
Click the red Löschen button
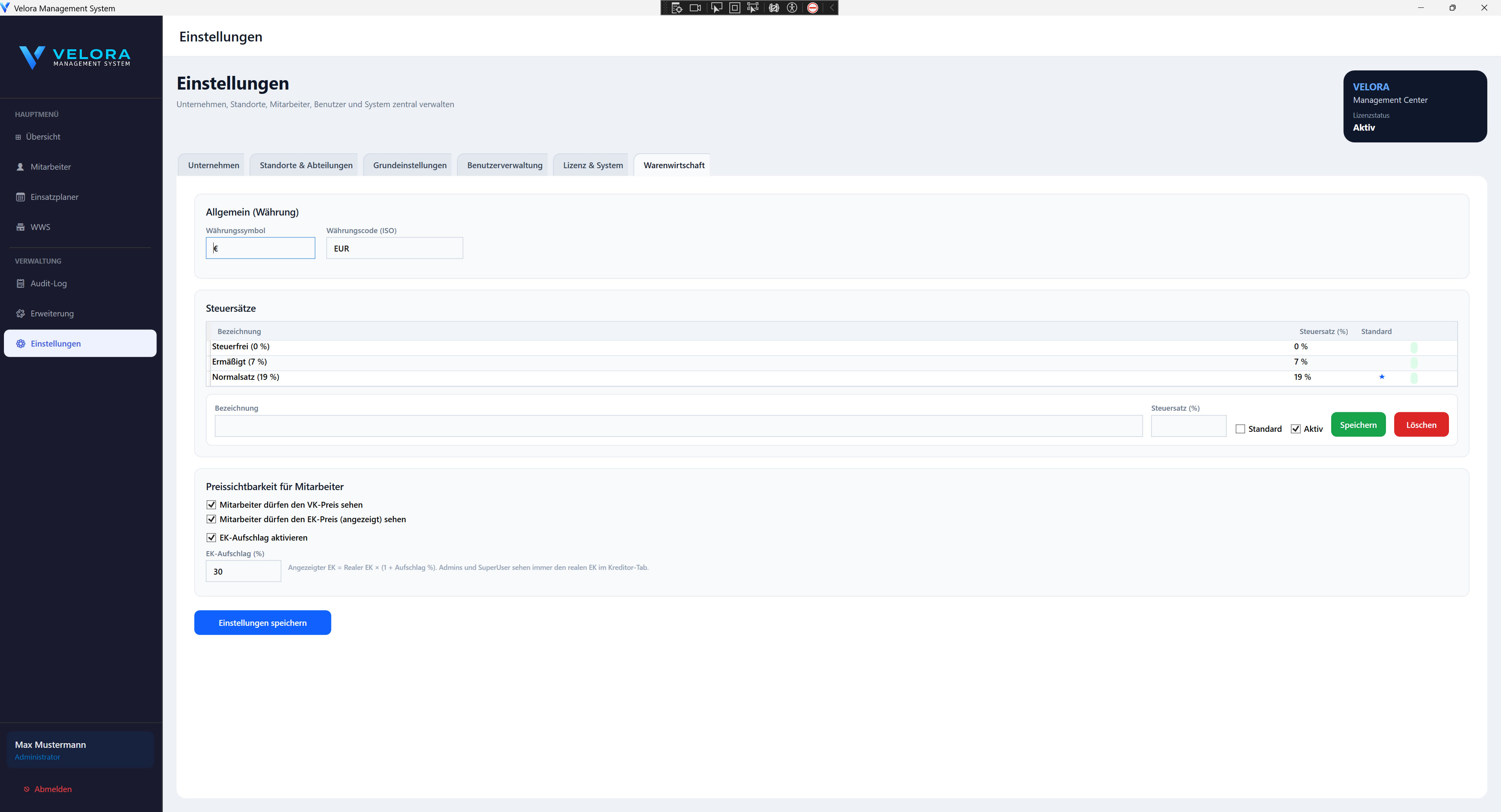[1420, 425]
